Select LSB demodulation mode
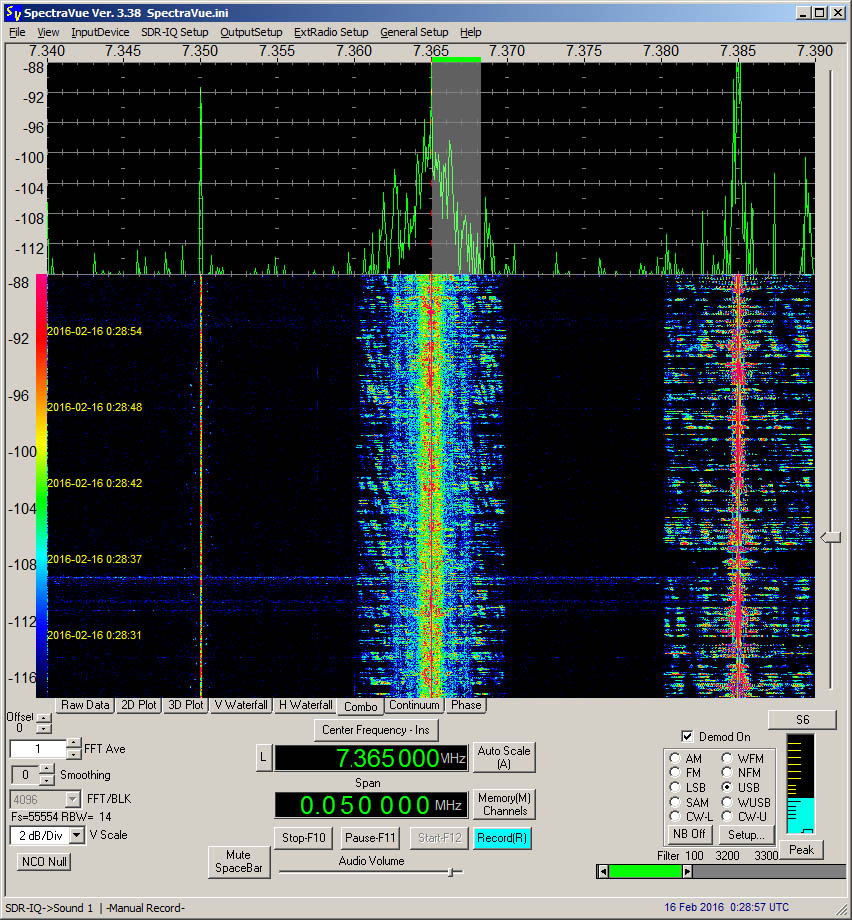The image size is (852, 920). tap(675, 787)
